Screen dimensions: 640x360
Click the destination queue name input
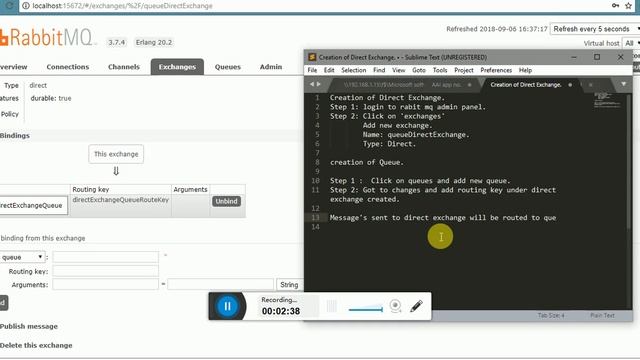pyautogui.click(x=105, y=257)
